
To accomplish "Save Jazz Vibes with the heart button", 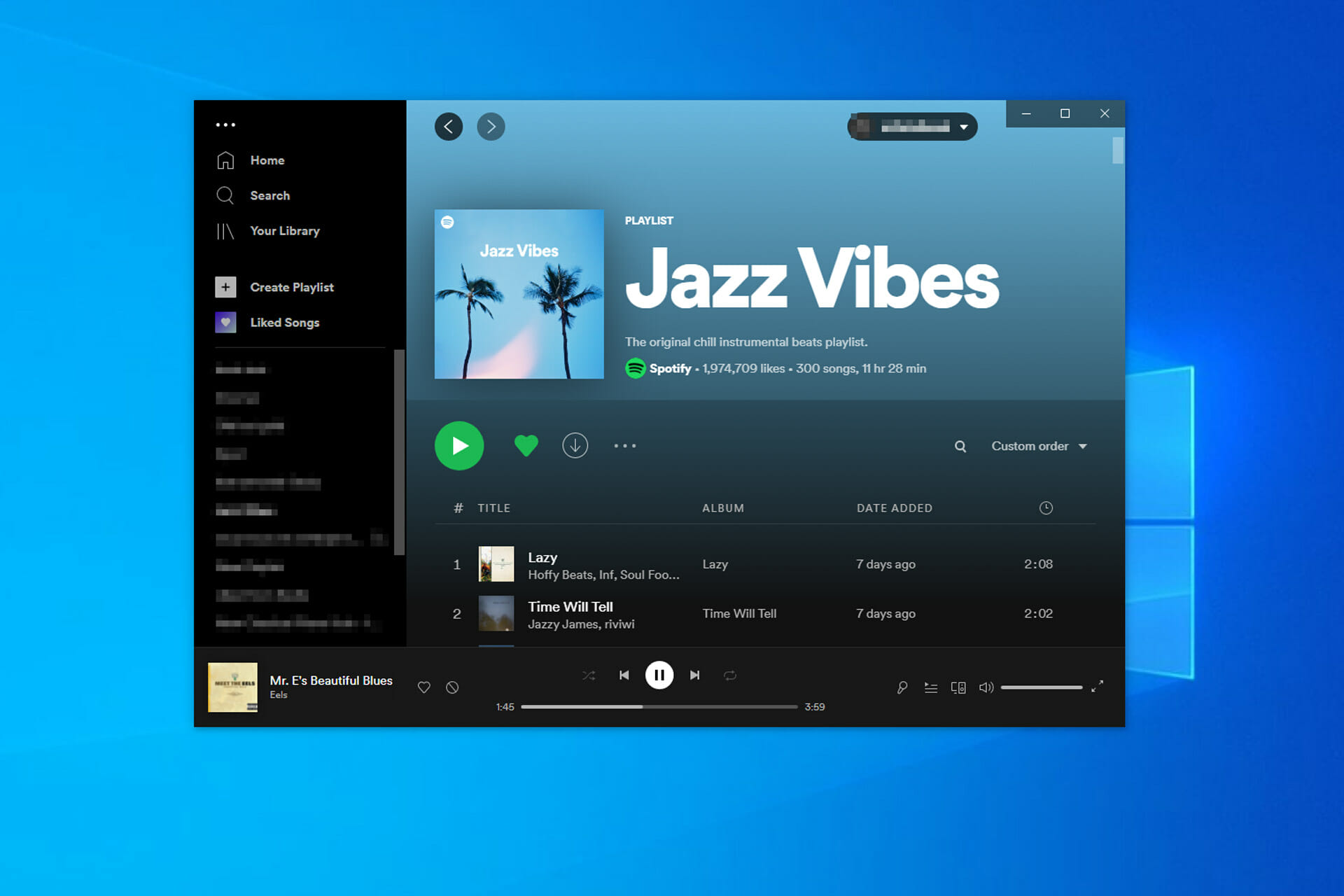I will coord(526,445).
